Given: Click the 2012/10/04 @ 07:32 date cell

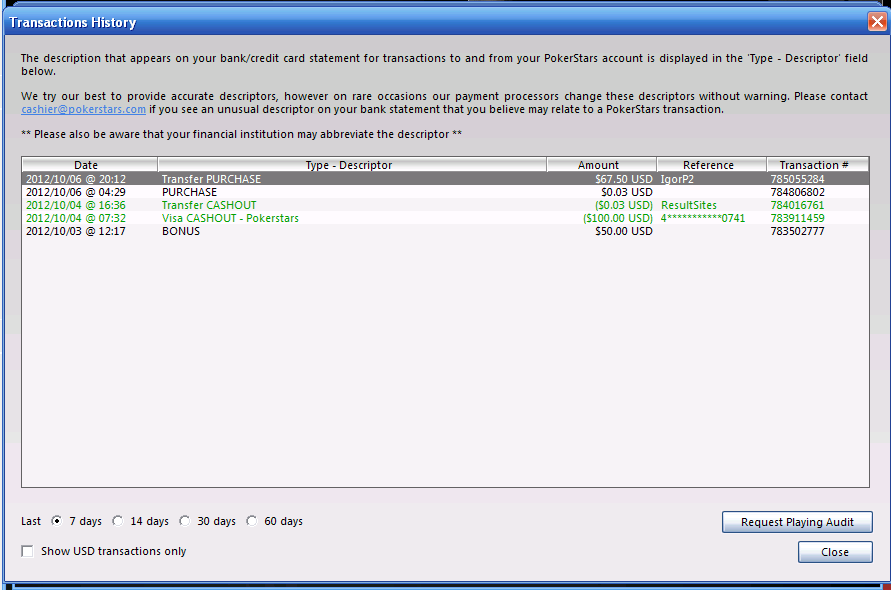Looking at the screenshot, I should (76, 218).
